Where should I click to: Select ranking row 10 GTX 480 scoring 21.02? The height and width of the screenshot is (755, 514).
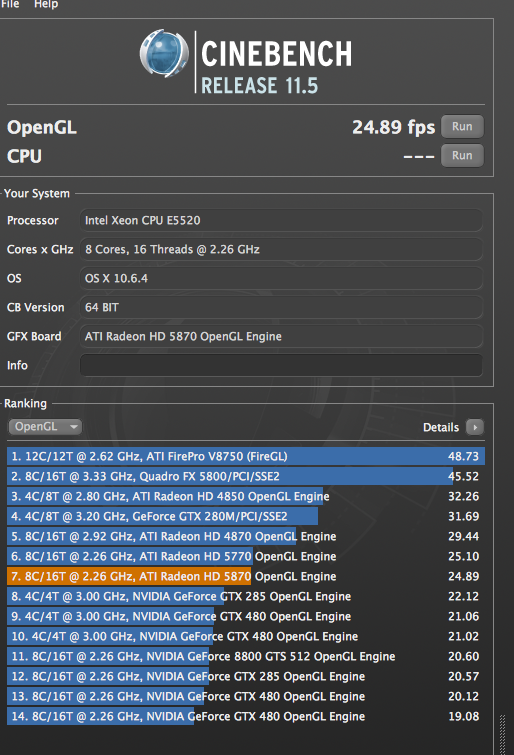[x=246, y=636]
